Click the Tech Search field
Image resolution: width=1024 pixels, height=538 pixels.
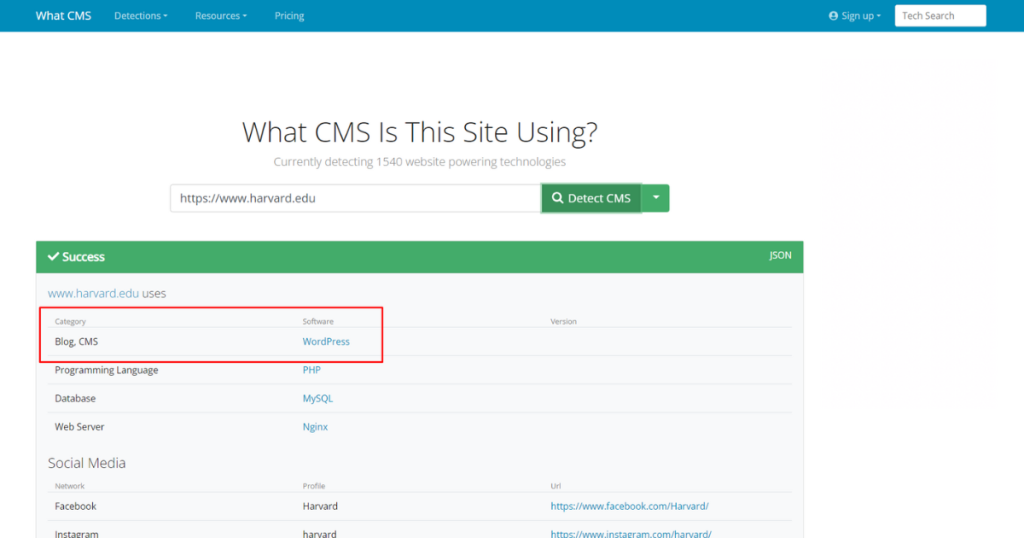[x=940, y=16]
